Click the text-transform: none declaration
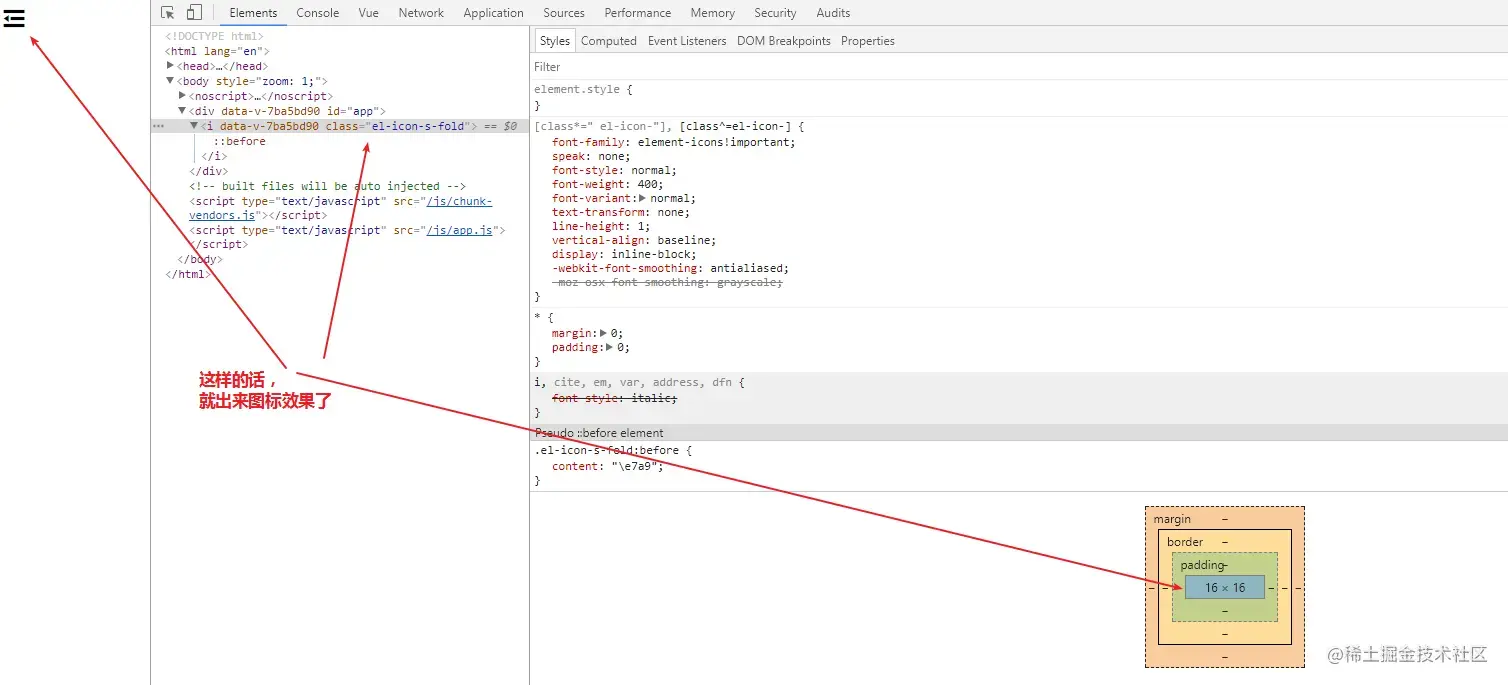 click(x=621, y=212)
